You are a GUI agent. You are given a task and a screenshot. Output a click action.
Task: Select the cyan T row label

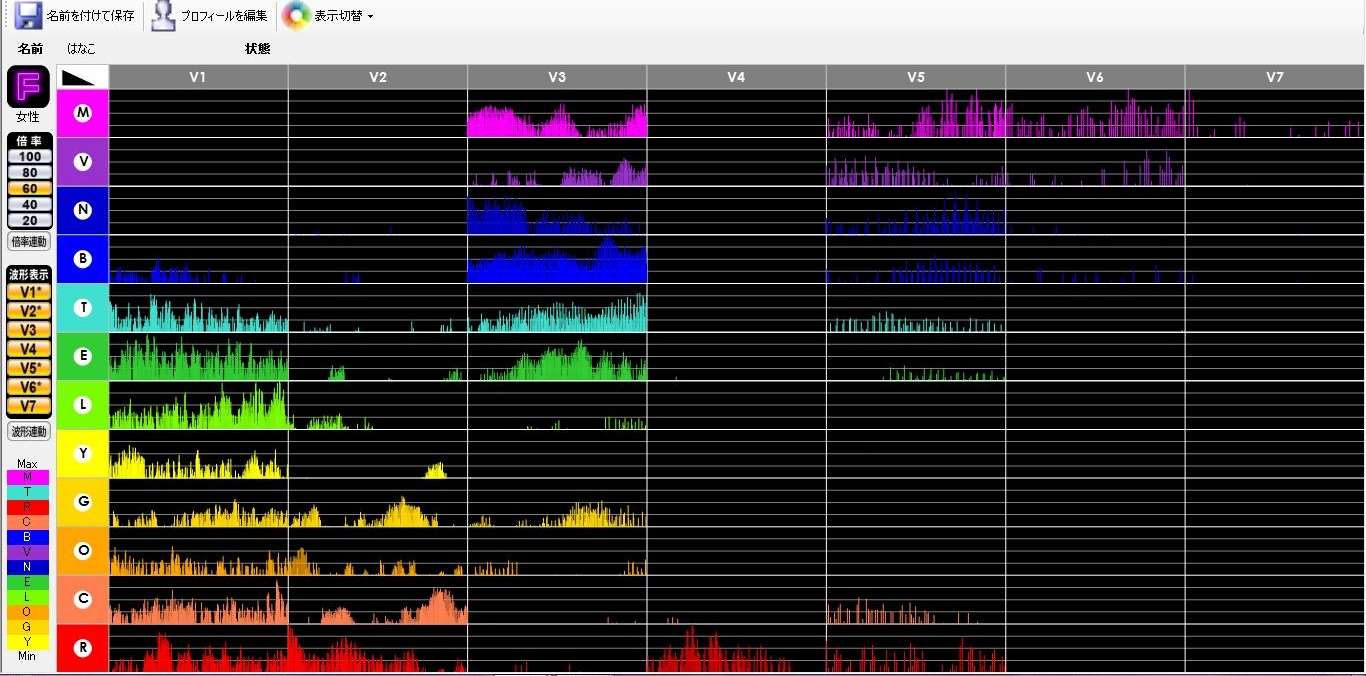(83, 308)
